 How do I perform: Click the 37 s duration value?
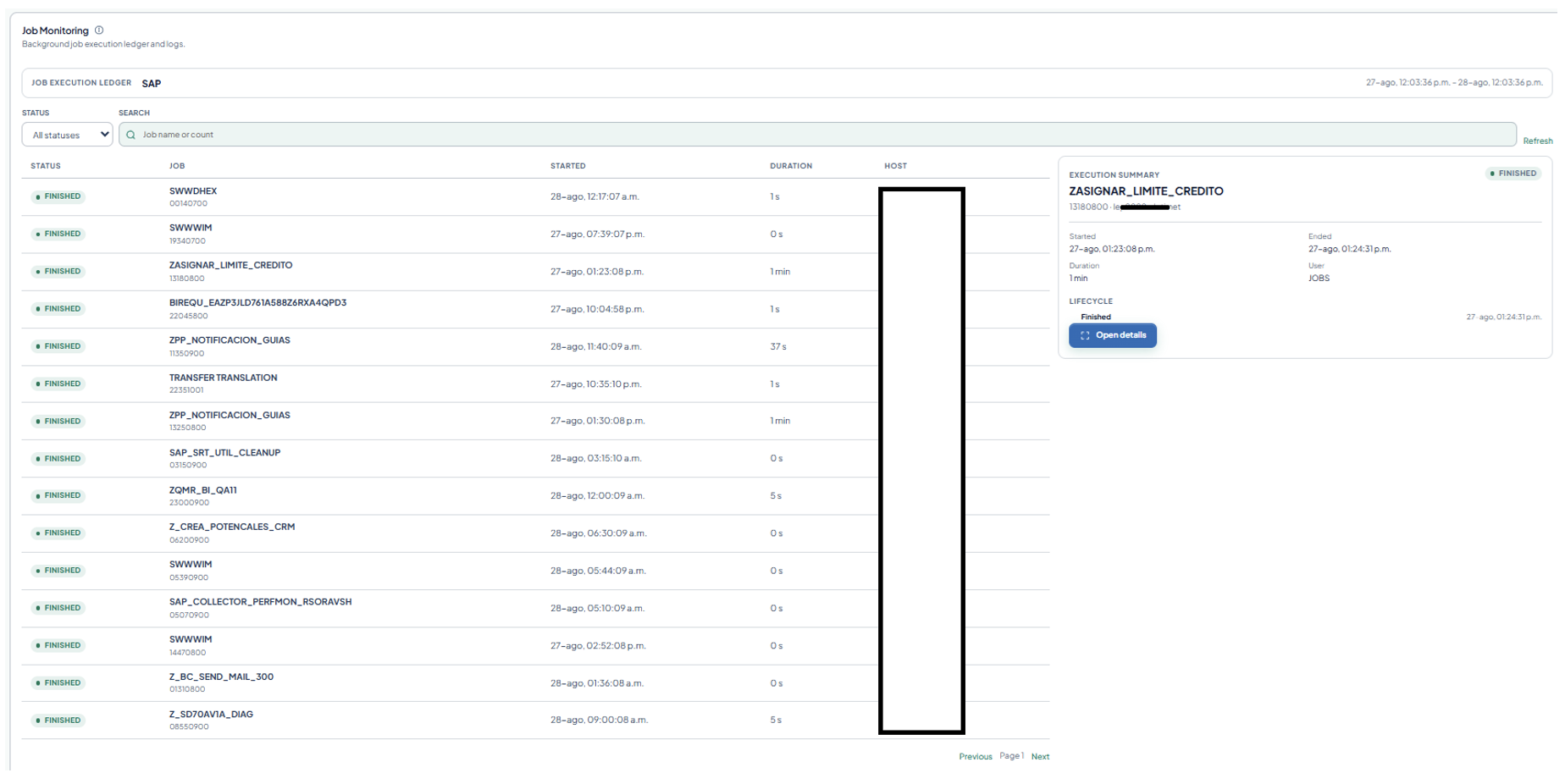click(777, 346)
